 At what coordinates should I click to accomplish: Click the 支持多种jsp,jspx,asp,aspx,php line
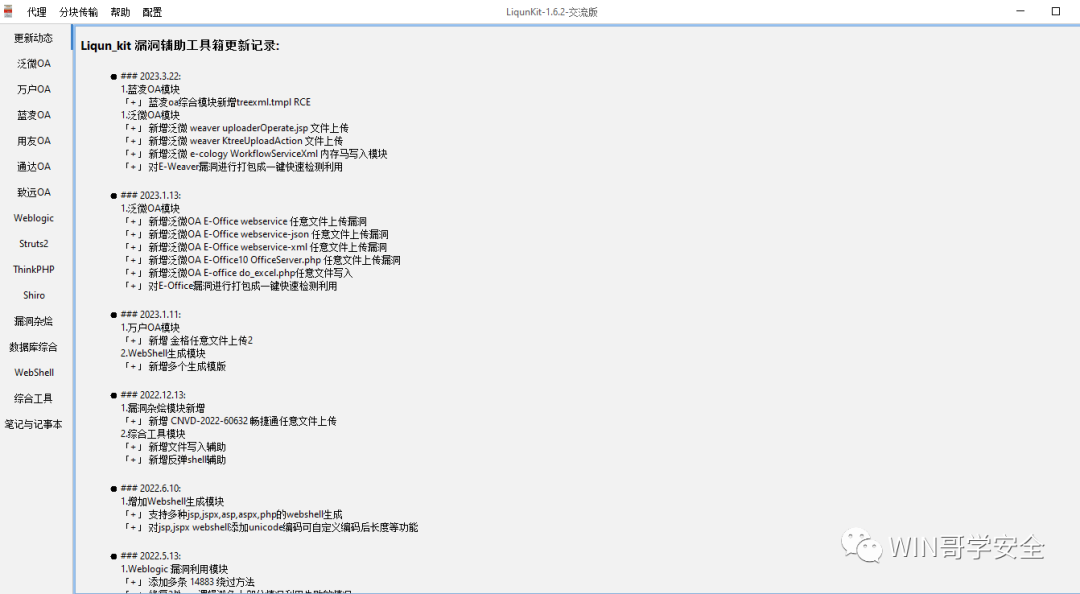point(233,515)
